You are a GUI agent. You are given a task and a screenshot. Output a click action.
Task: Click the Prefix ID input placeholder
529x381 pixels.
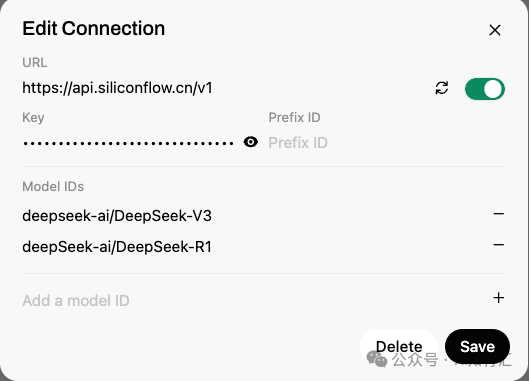pyautogui.click(x=387, y=143)
